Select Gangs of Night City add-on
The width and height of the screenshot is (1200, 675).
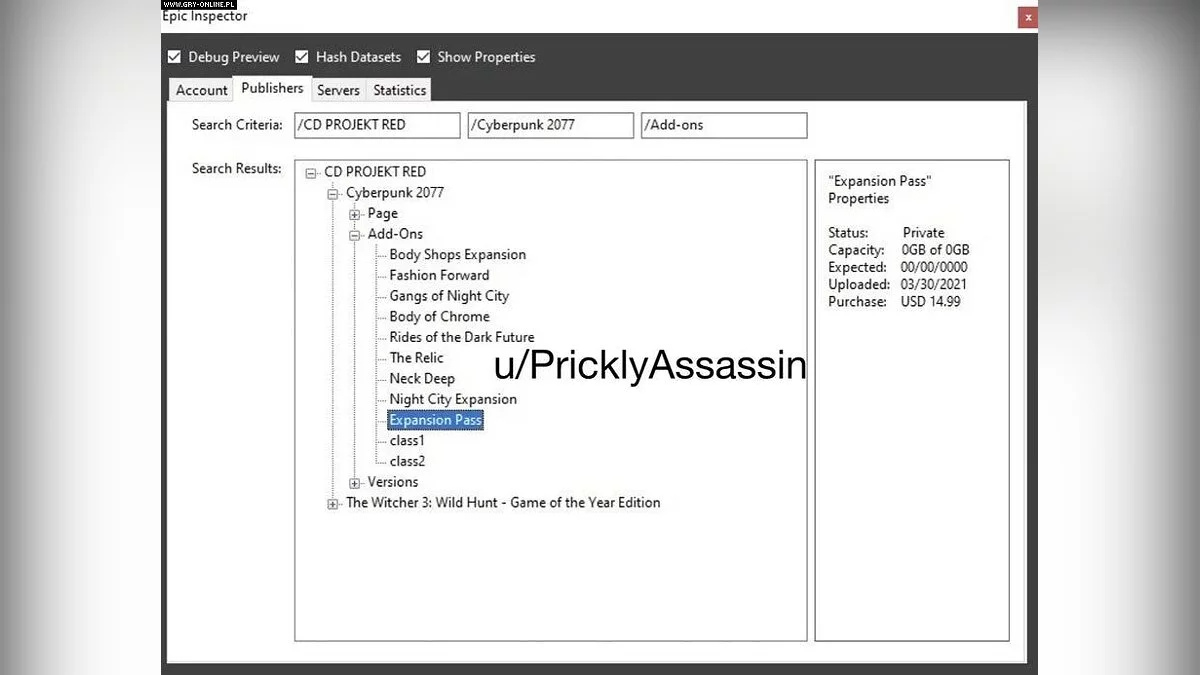449,296
